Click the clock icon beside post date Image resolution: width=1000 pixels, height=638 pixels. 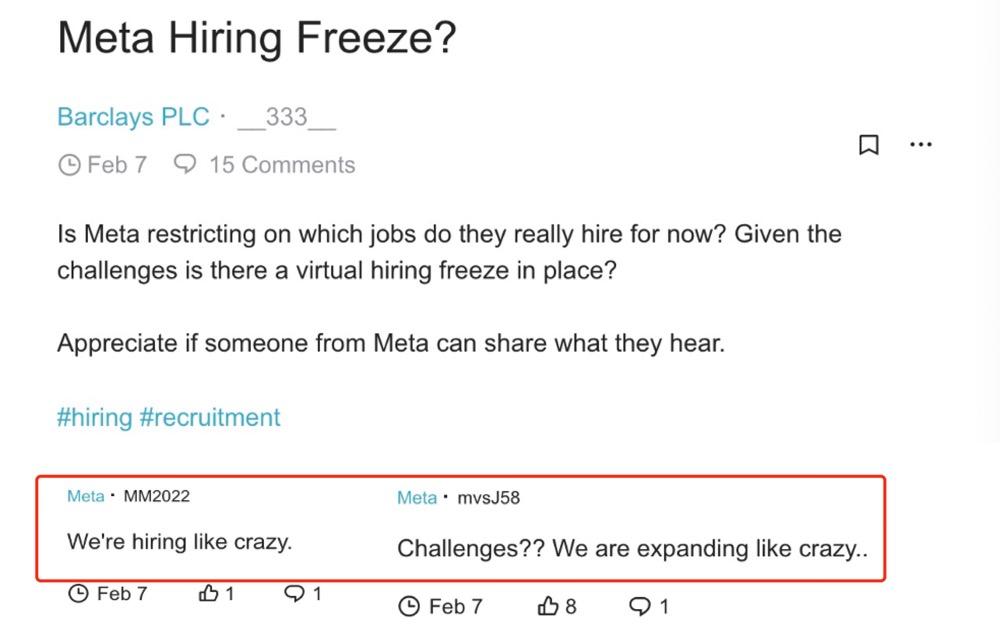69,165
